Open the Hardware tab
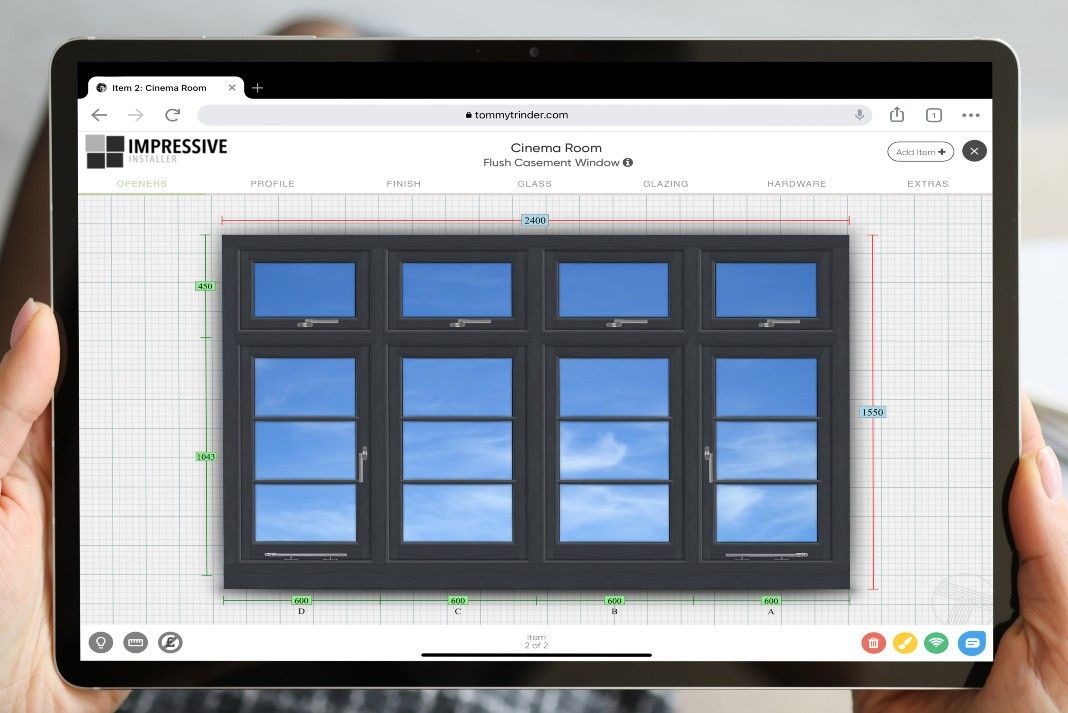 (x=797, y=183)
